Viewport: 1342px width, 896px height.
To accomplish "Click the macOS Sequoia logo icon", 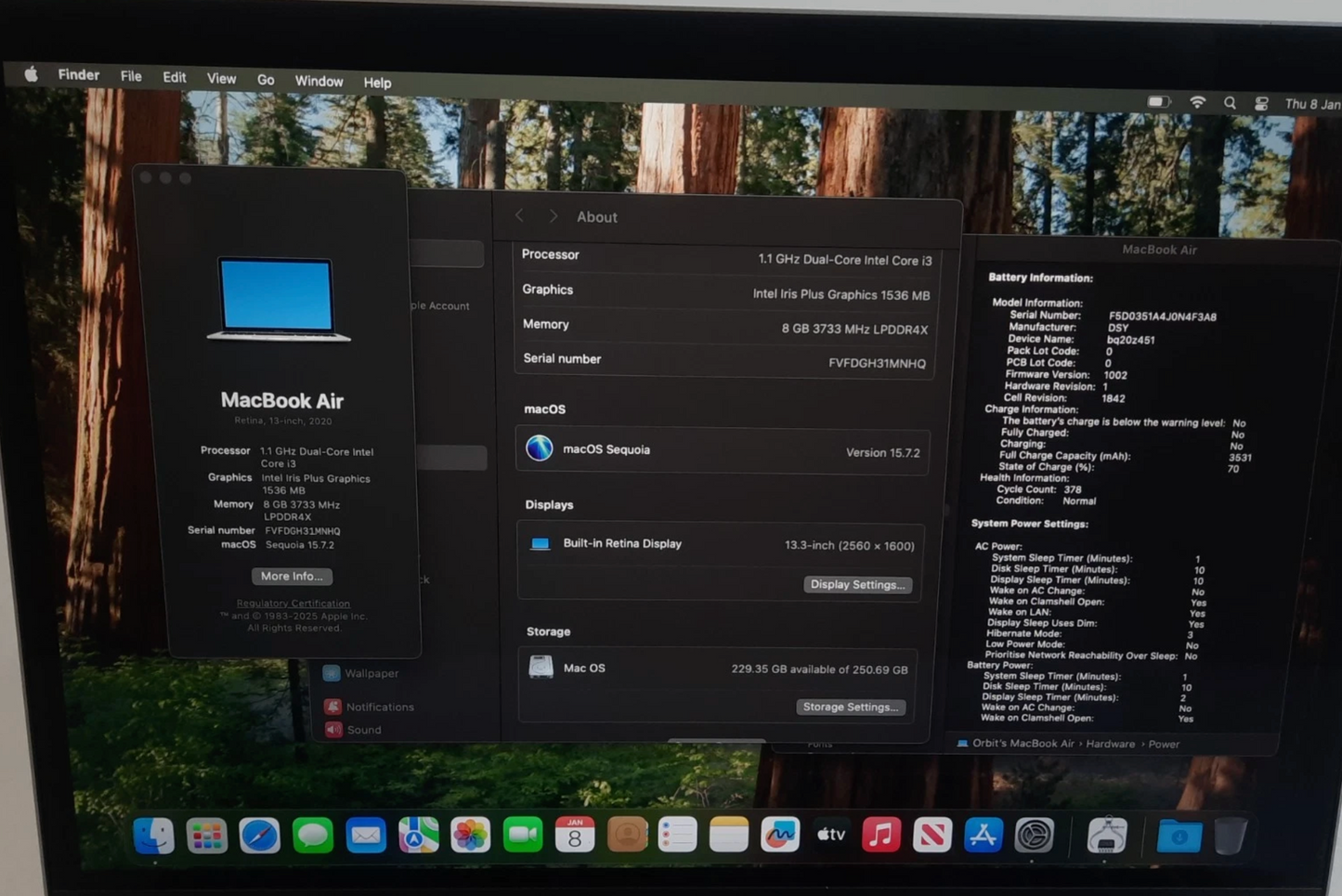I will (x=540, y=448).
